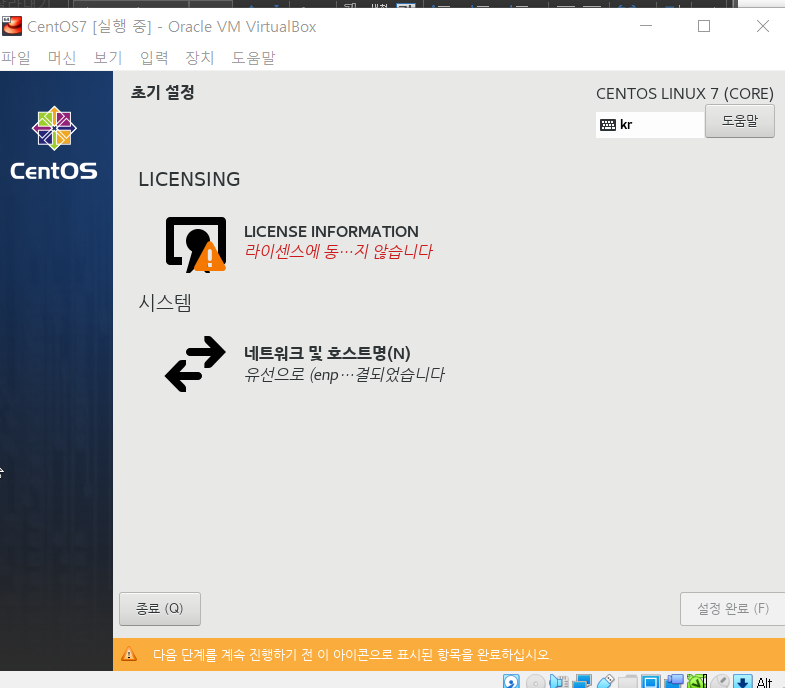Click the 종료 (Q) quit button

point(160,608)
